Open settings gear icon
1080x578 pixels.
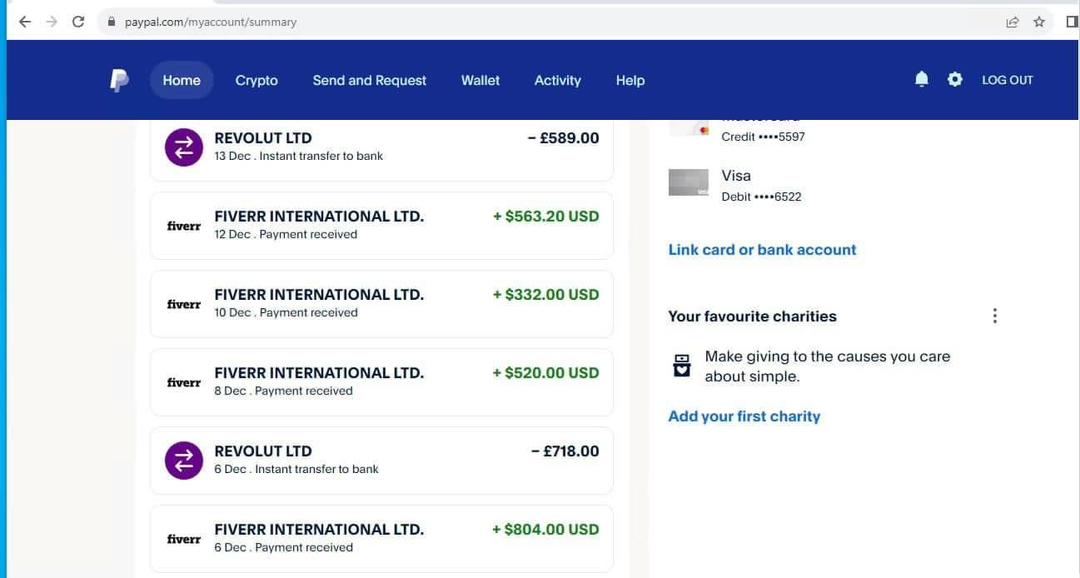click(x=955, y=79)
